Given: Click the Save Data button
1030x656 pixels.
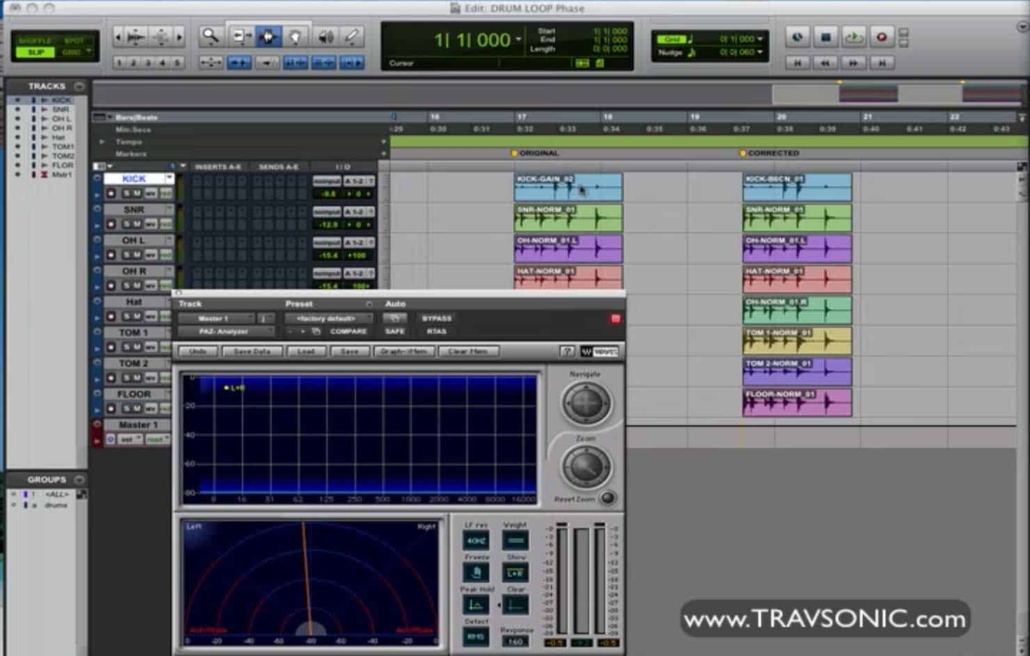Looking at the screenshot, I should click(252, 352).
